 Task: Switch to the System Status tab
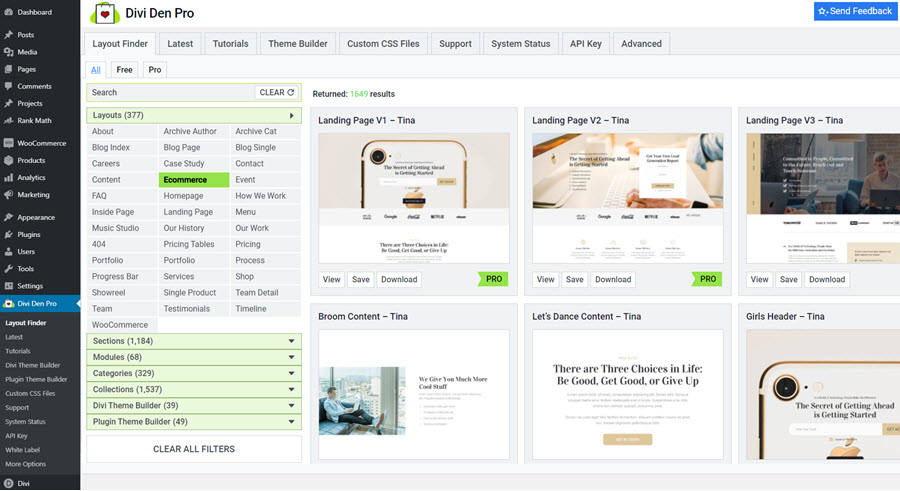[x=521, y=44]
